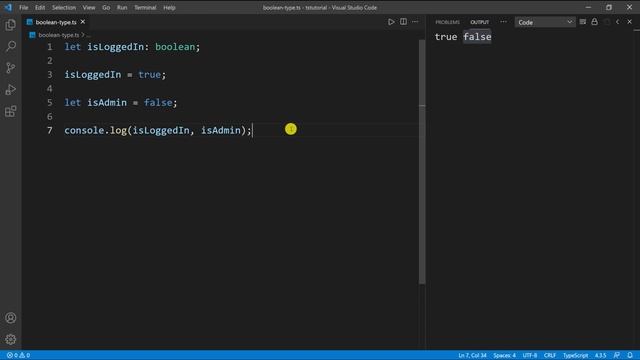This screenshot has width=640, height=360.
Task: Click 'true' value on line 3
Action: pos(149,75)
